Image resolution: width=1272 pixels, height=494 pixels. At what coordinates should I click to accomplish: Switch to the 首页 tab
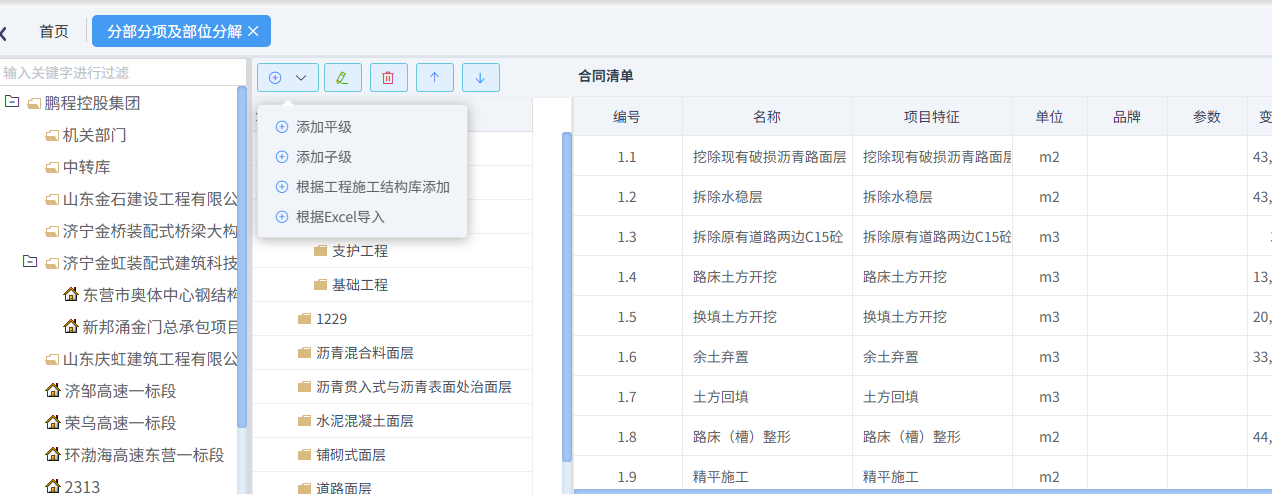point(54,31)
